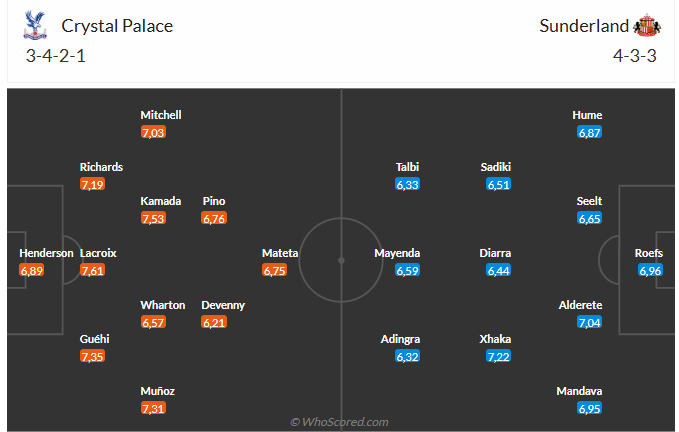
Task: Select Xhaka's 7,22 rating badge
Action: (499, 357)
